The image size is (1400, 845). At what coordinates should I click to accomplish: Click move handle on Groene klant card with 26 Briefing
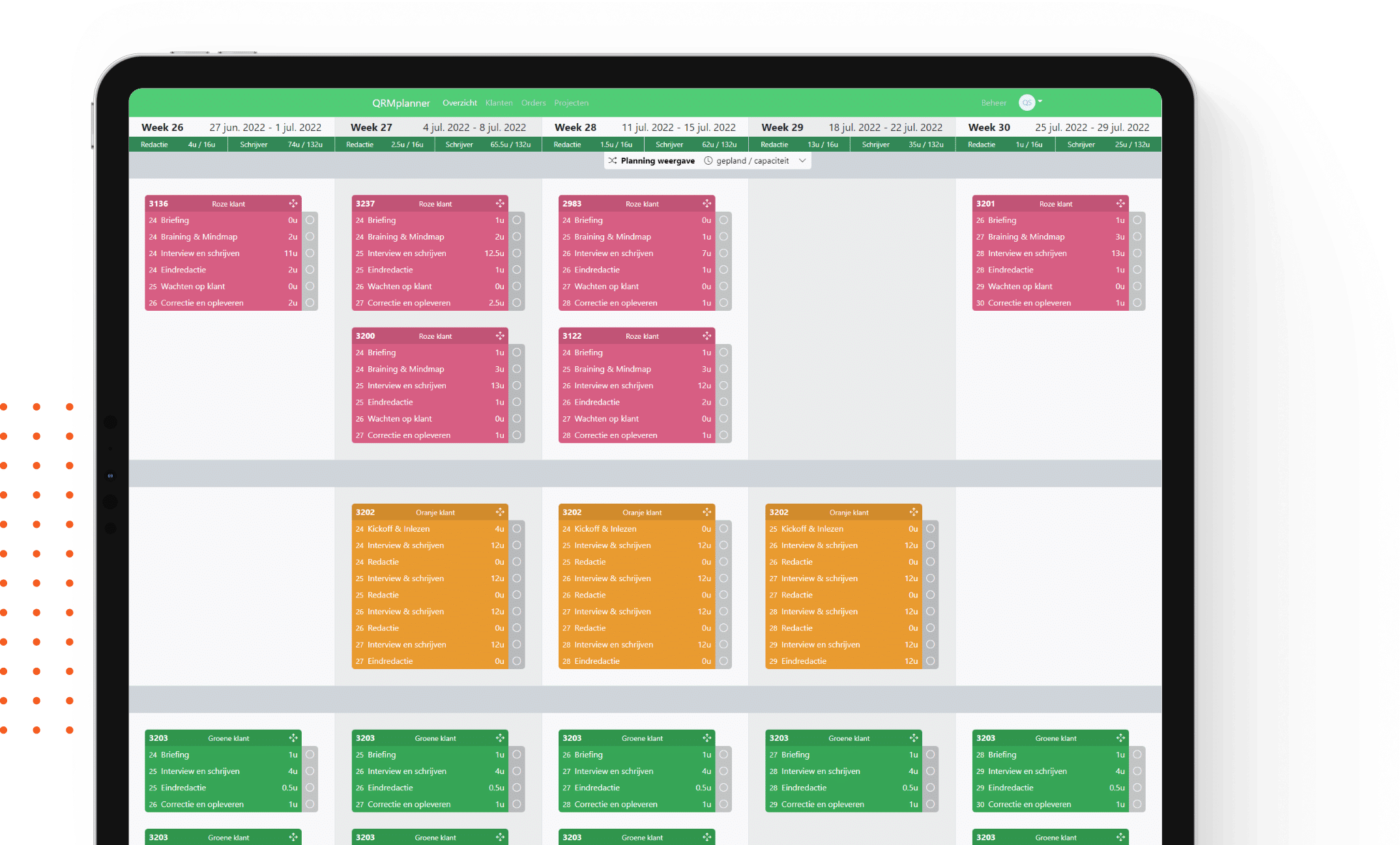707,738
